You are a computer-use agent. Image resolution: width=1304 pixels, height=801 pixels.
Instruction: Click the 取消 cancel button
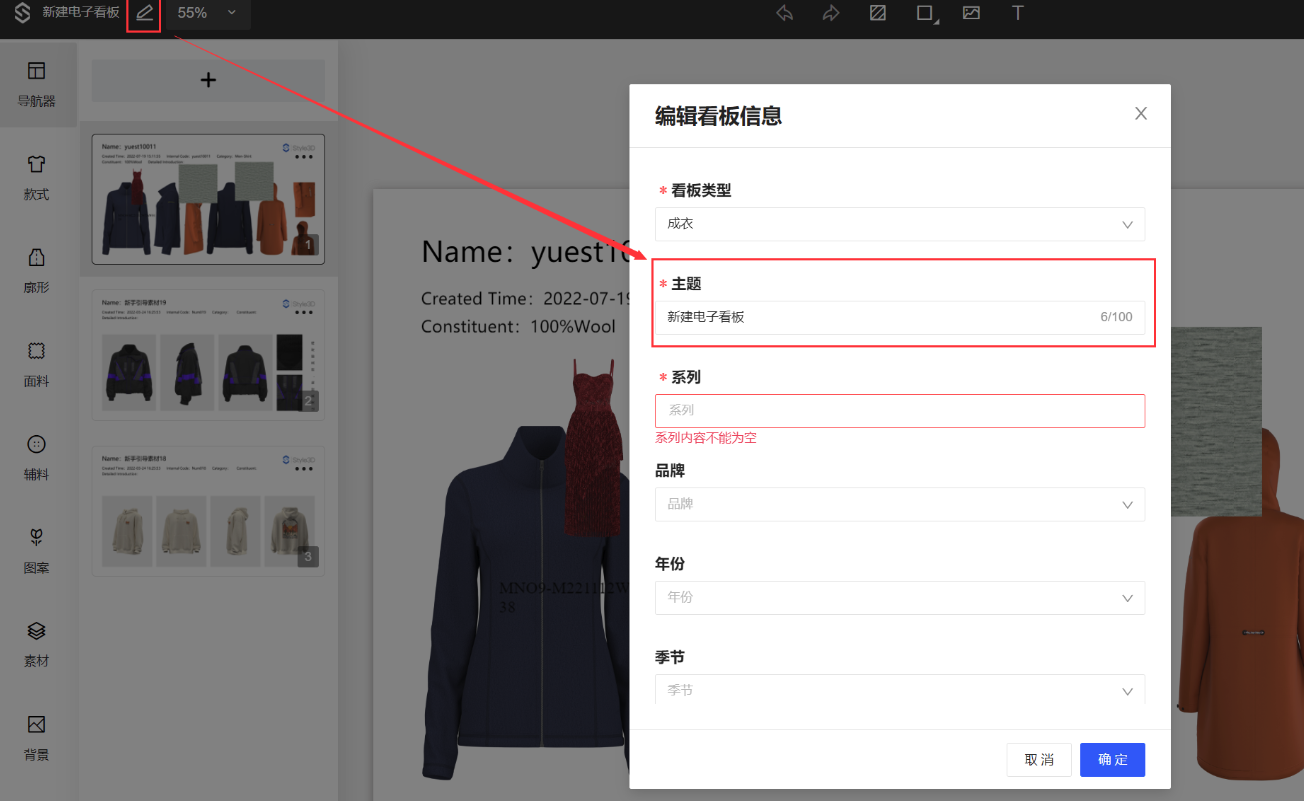1039,760
